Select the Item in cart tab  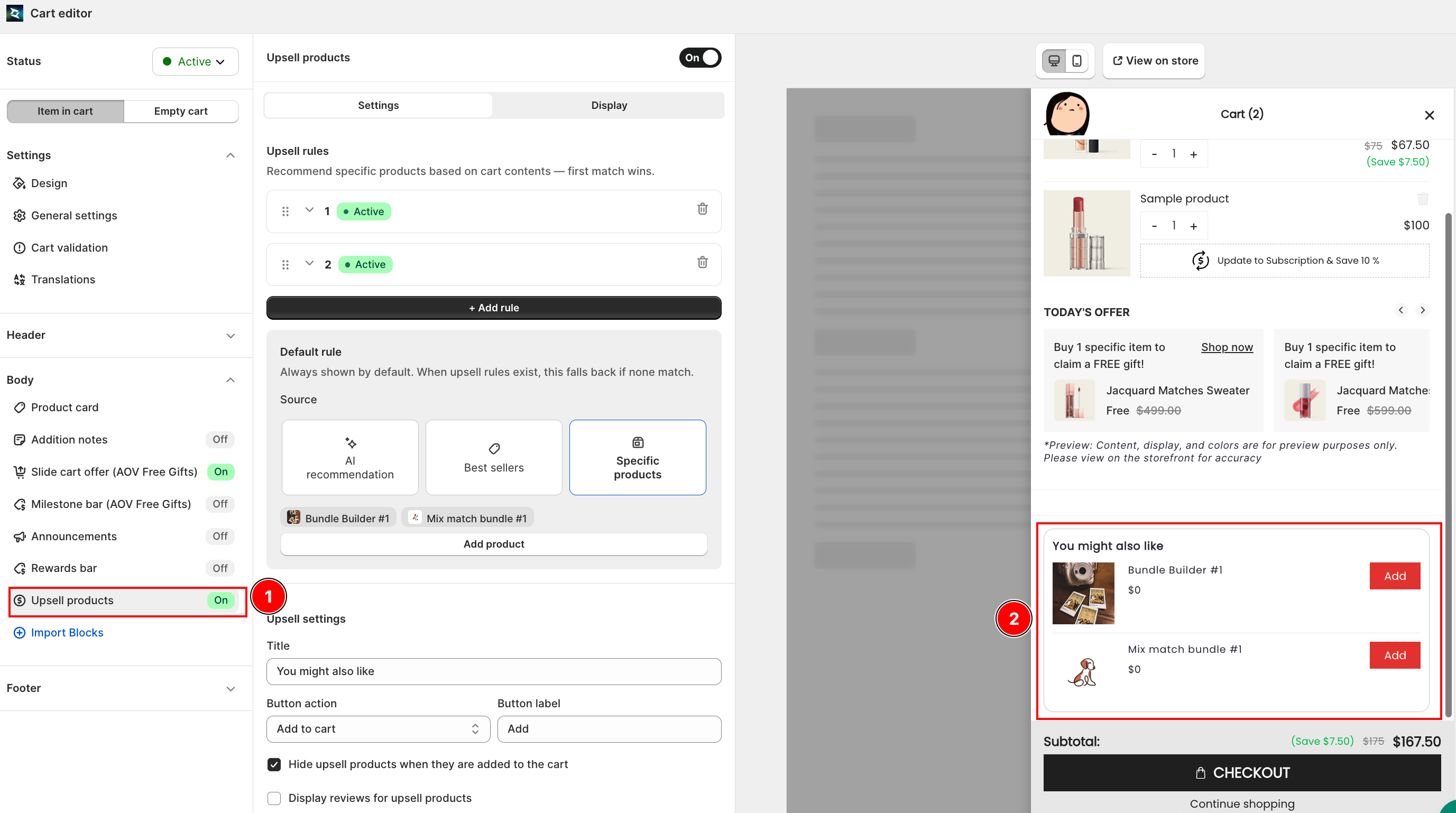(65, 112)
